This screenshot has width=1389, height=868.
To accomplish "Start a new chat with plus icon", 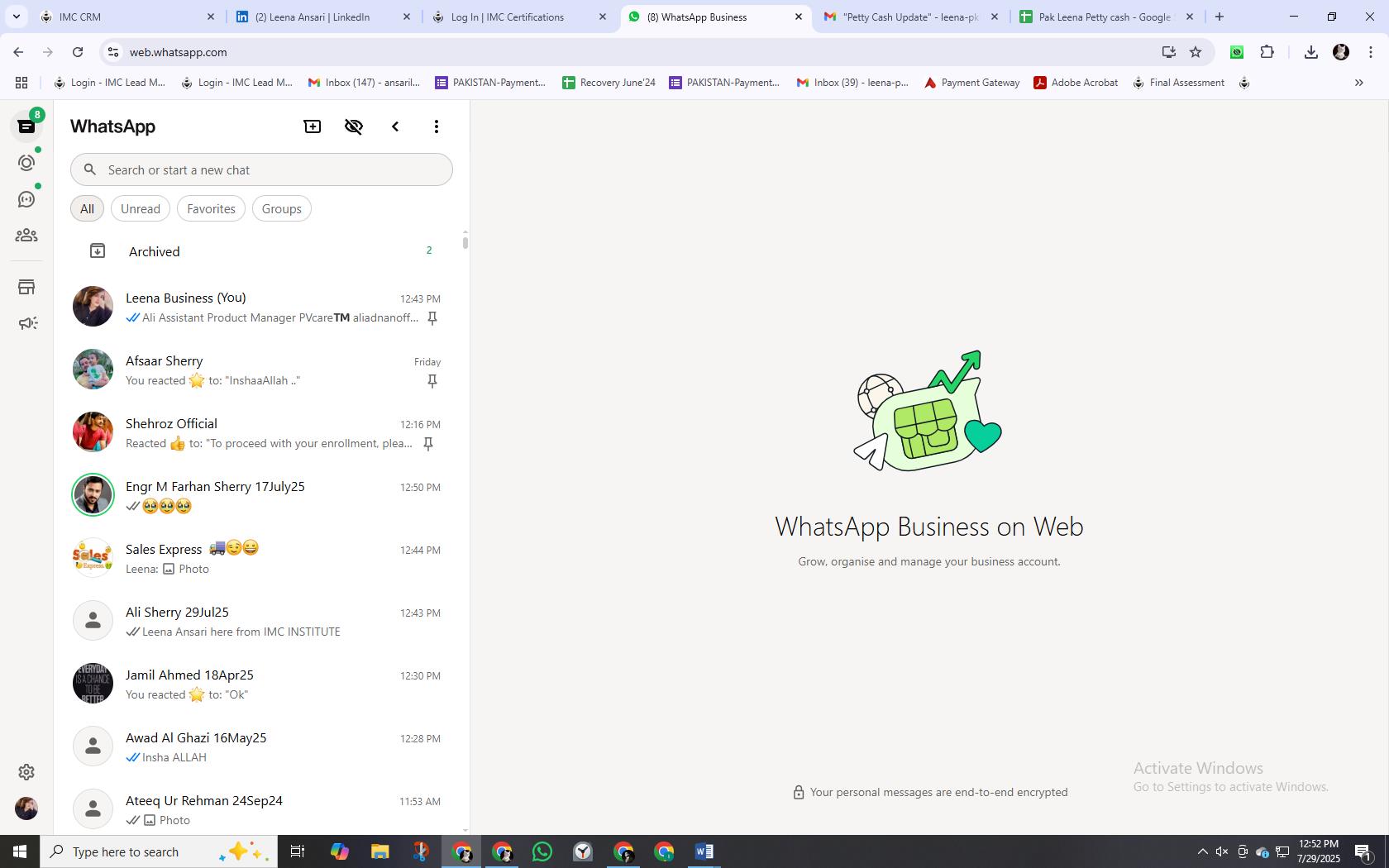I will 313,126.
